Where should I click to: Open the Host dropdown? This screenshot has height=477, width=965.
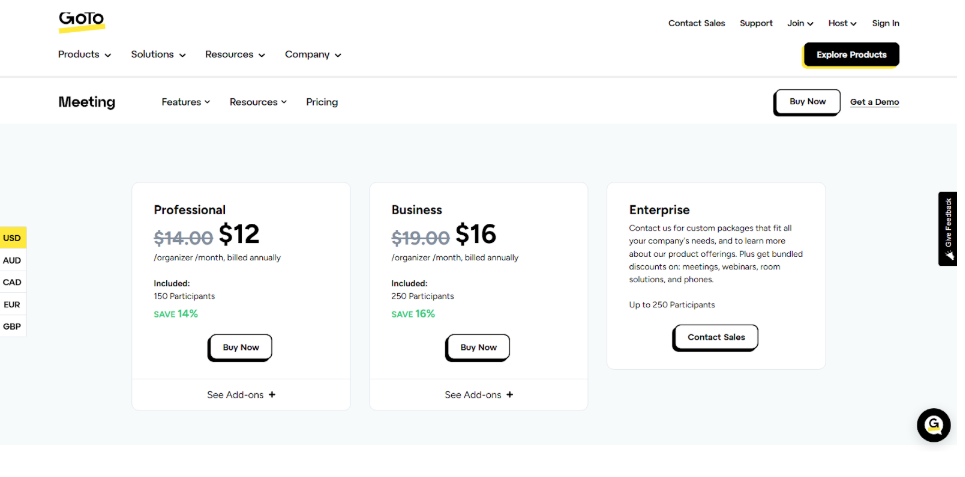[842, 23]
